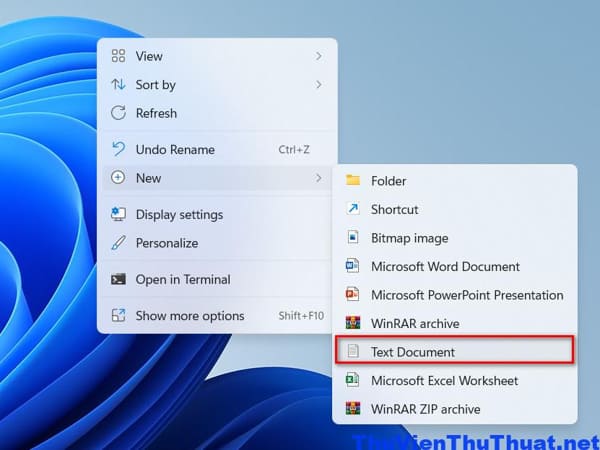Choose Personalize menu entry
Viewport: 600px width, 450px height.
click(217, 243)
